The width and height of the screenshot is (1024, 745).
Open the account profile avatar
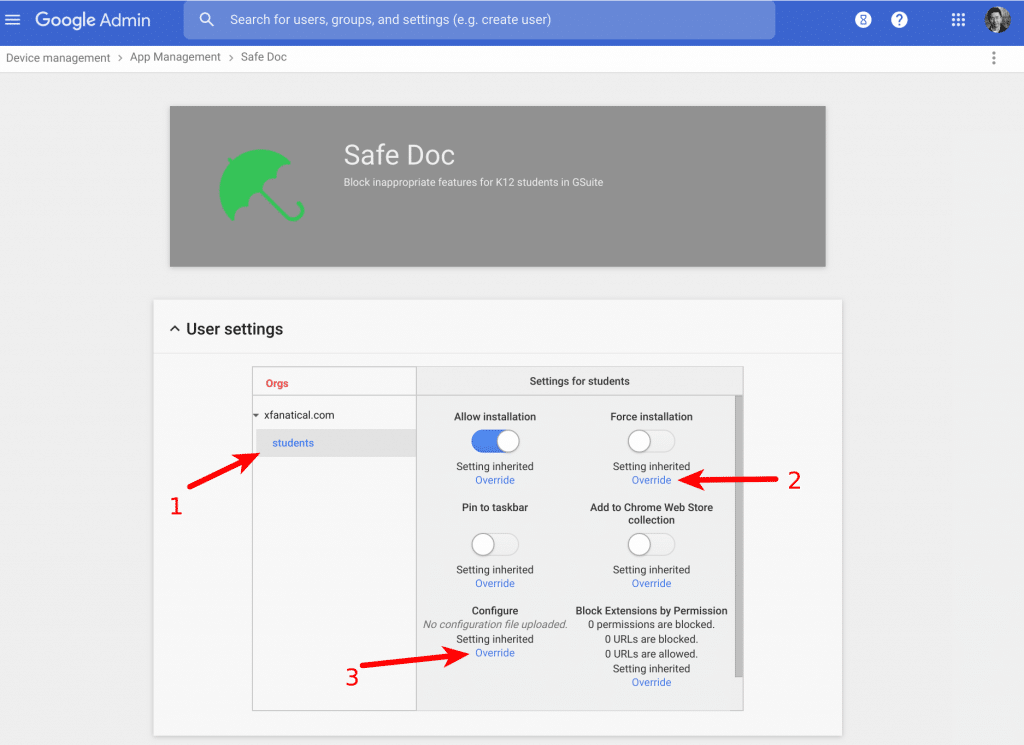point(997,20)
